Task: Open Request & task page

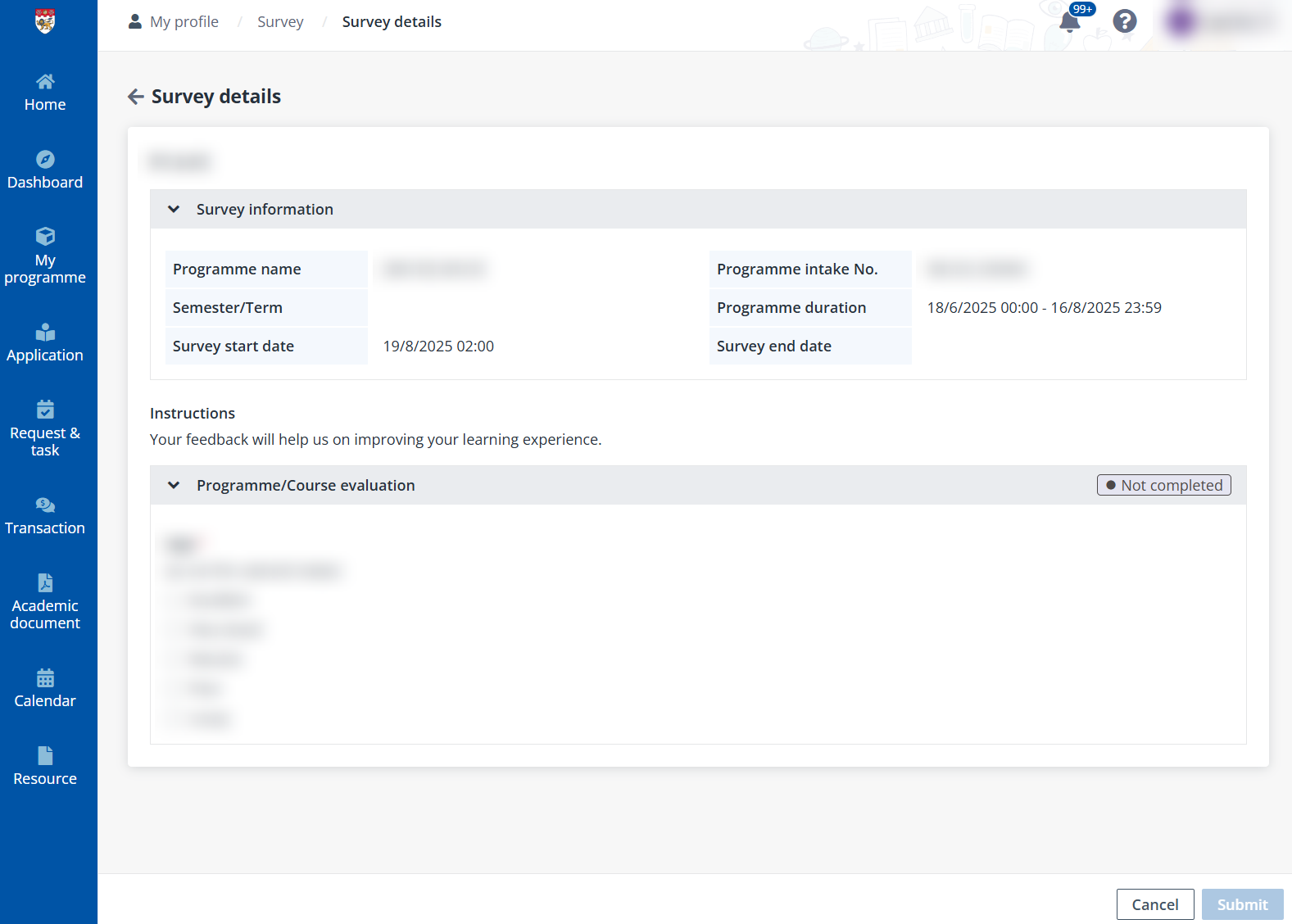Action: click(45, 429)
